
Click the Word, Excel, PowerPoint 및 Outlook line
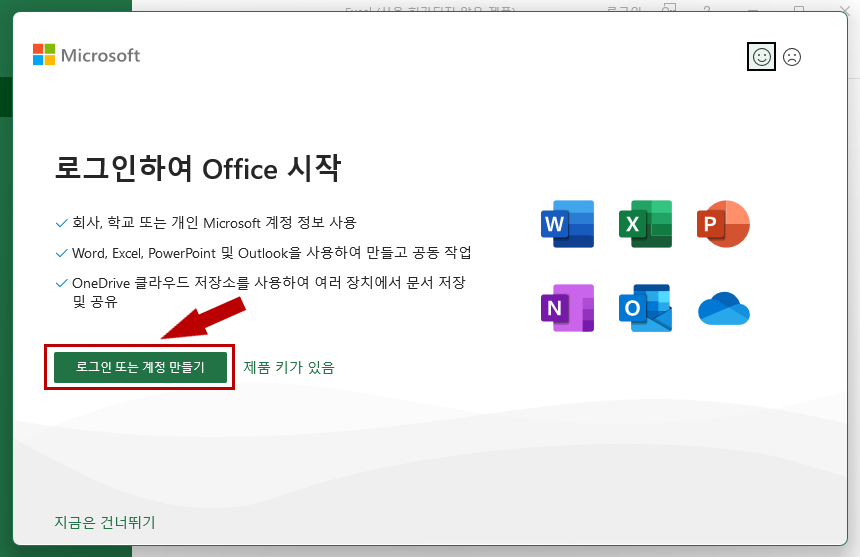coord(271,253)
